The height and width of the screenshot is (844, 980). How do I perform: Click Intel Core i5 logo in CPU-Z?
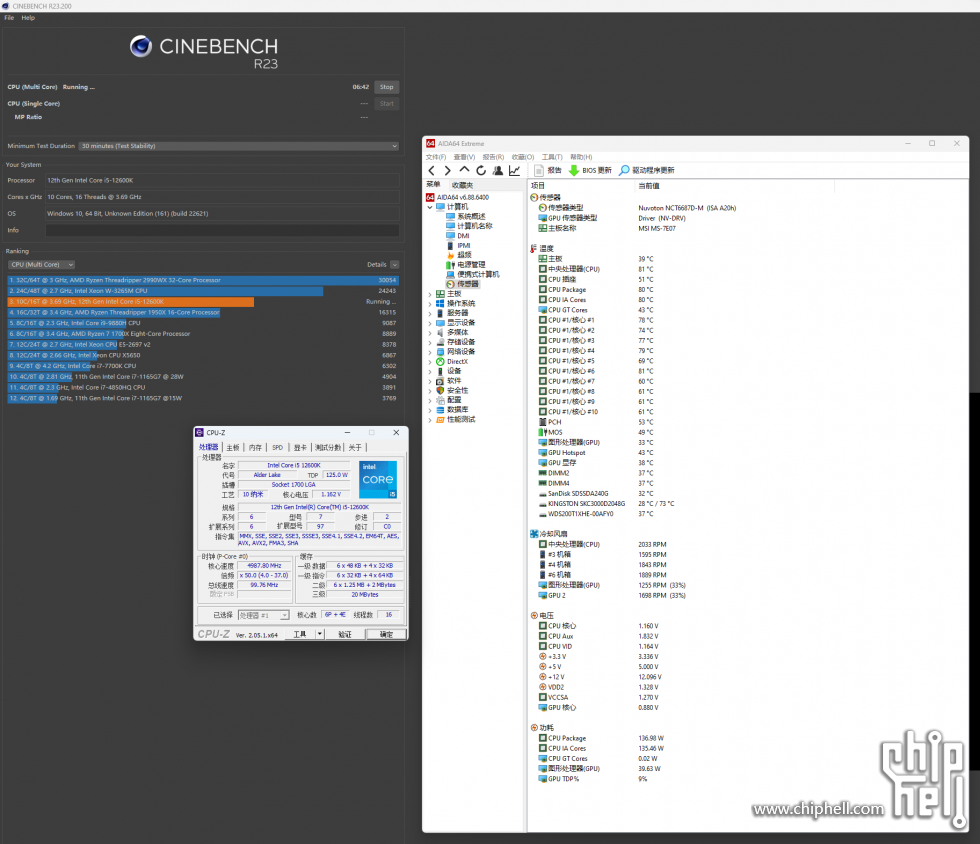tap(378, 480)
